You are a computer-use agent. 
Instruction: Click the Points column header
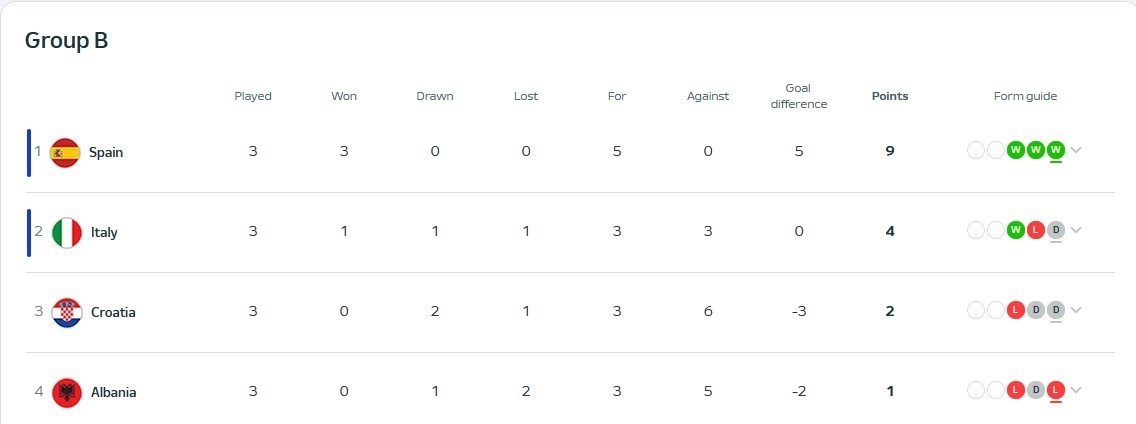890,96
